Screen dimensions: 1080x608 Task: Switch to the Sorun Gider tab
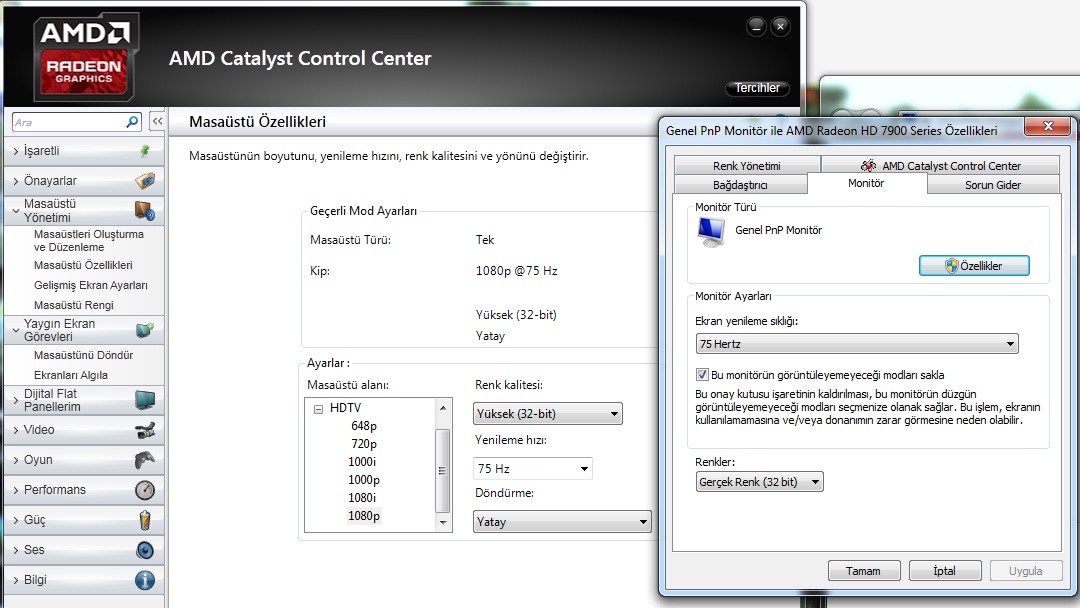click(x=993, y=185)
